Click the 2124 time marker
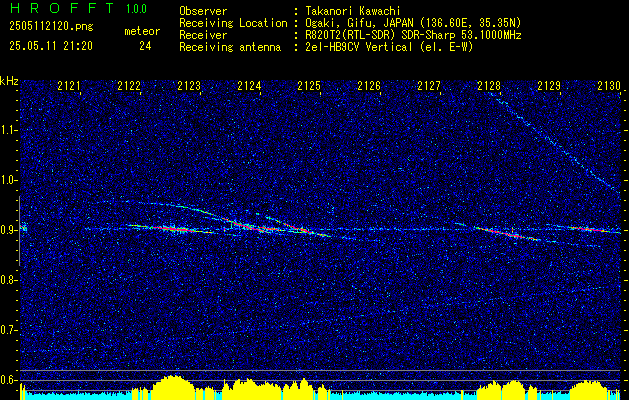629x400 pixels. click(249, 86)
